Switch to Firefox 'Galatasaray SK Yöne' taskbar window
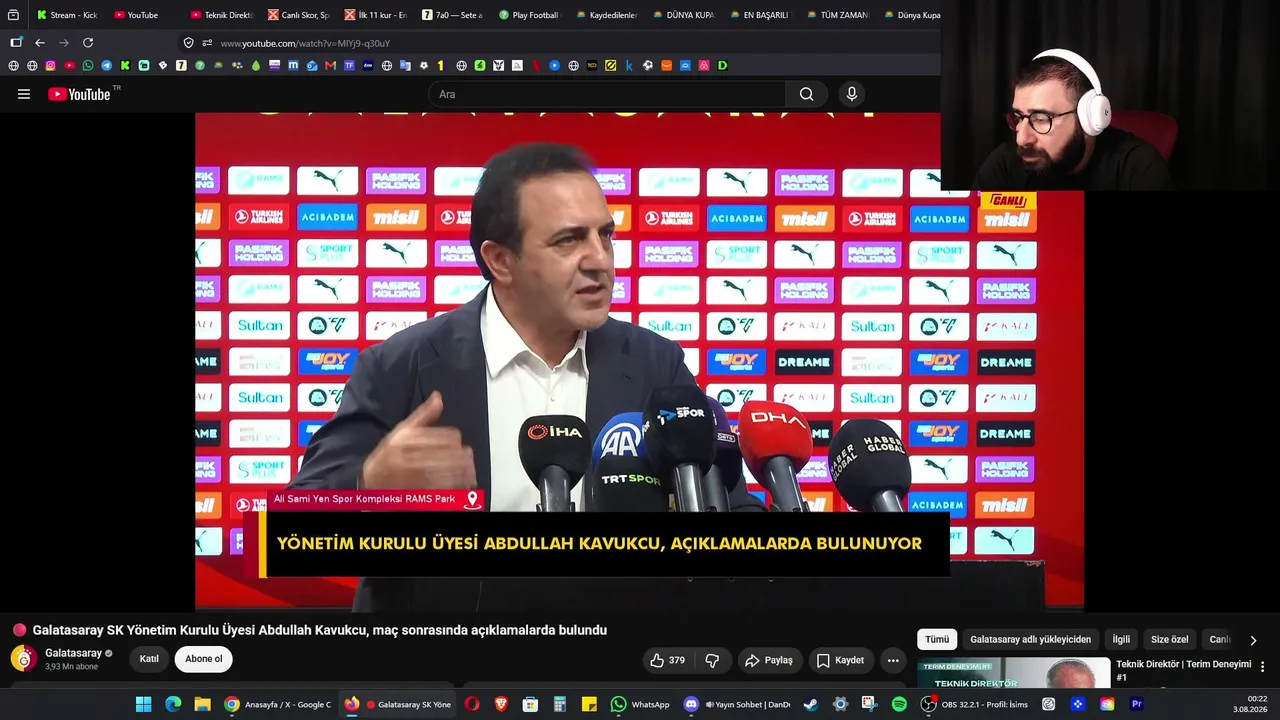This screenshot has width=1280, height=720. pos(397,704)
